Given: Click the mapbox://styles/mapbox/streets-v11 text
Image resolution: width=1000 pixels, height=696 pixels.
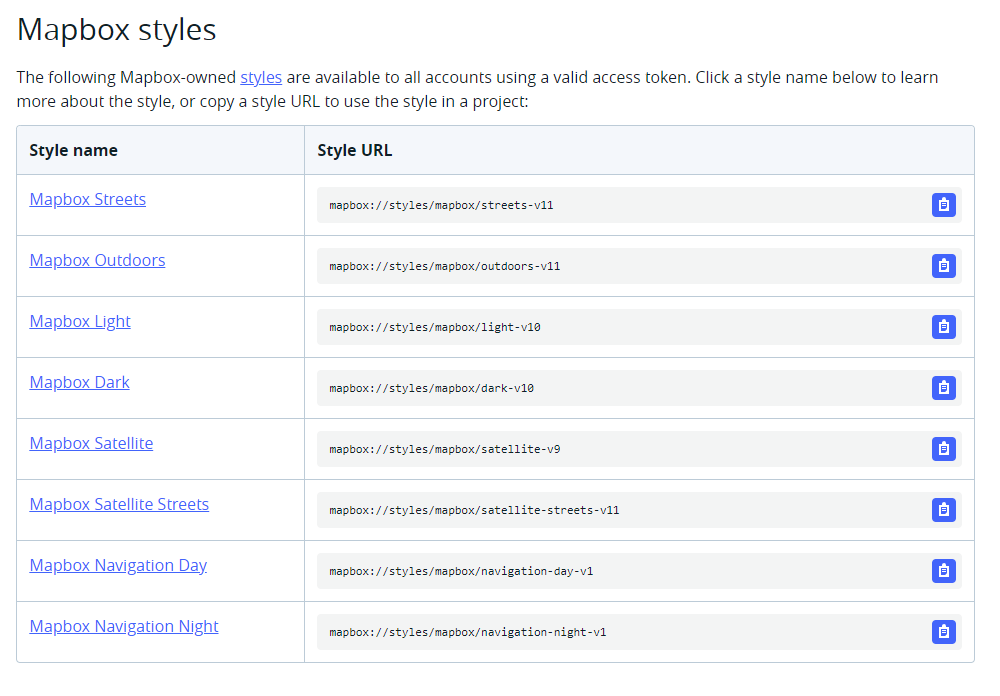Looking at the screenshot, I should pos(441,205).
